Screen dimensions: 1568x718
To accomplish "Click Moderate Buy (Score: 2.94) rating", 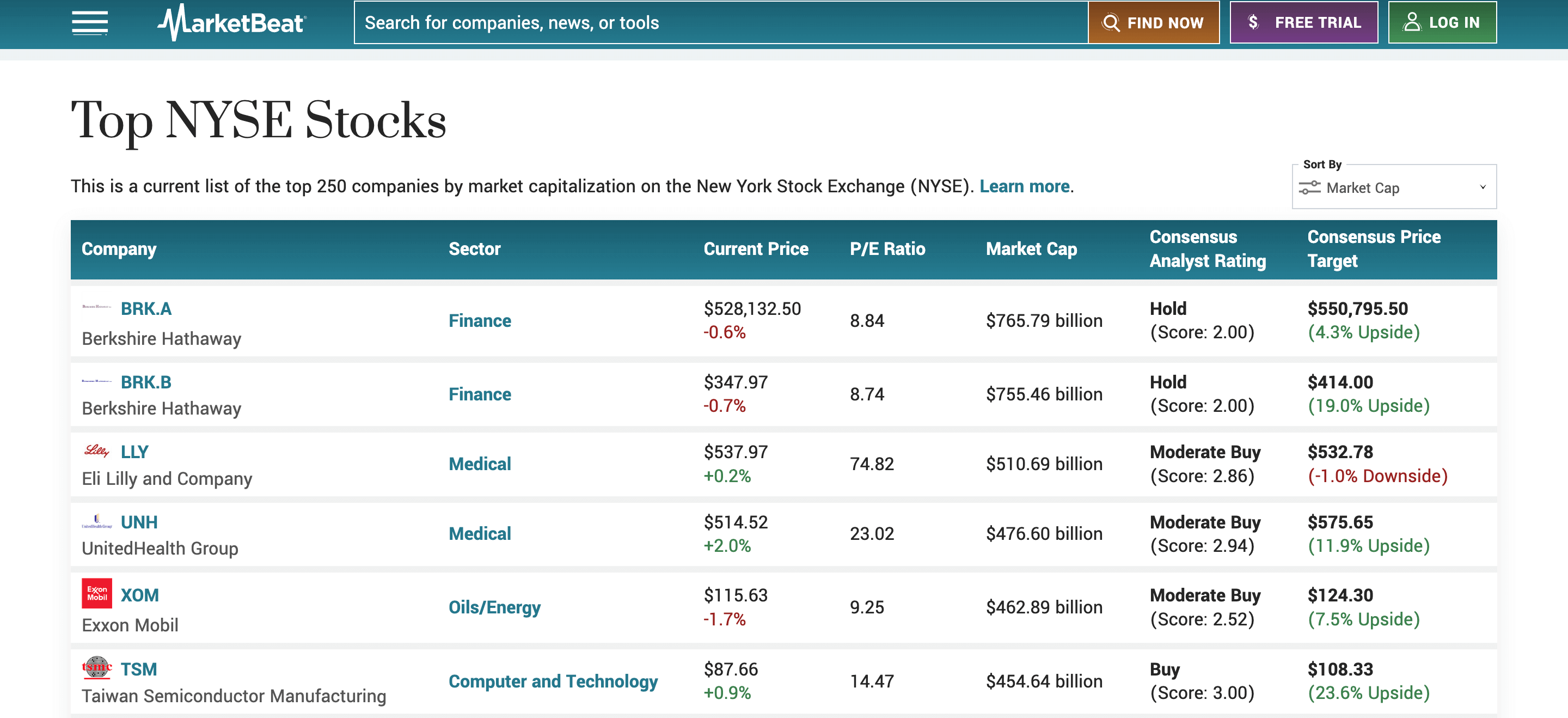I will coord(1205,534).
